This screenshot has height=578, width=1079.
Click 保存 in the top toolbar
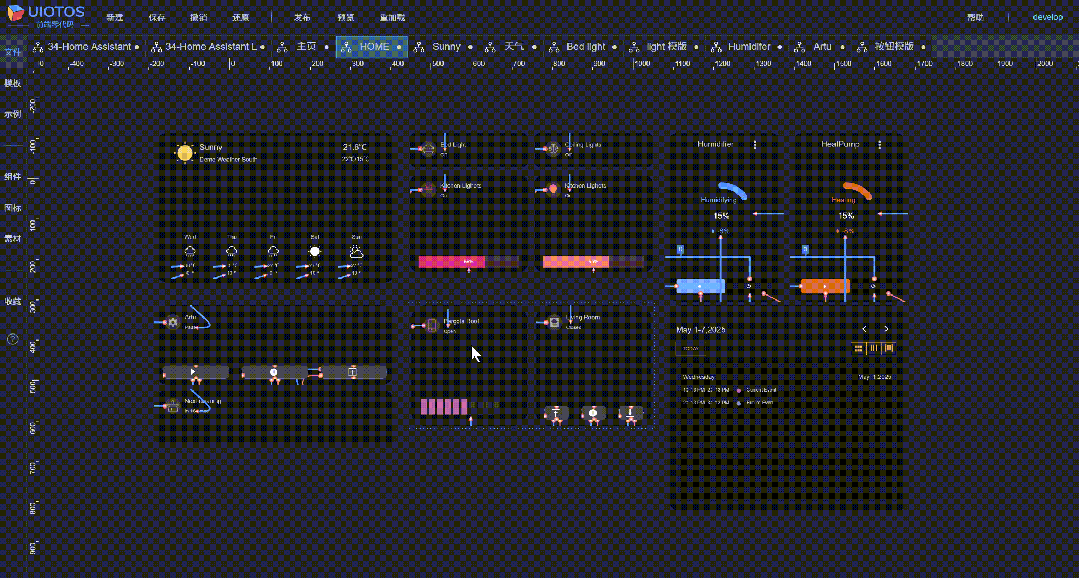(157, 17)
